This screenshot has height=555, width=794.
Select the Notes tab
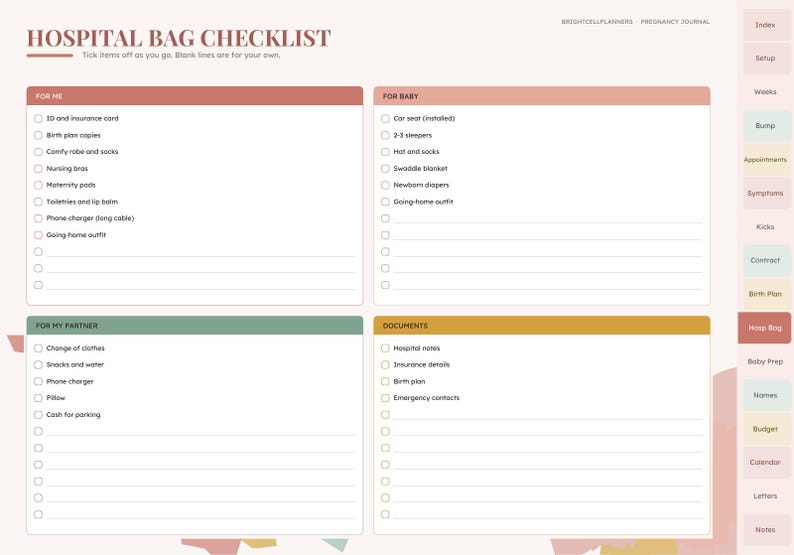click(766, 530)
